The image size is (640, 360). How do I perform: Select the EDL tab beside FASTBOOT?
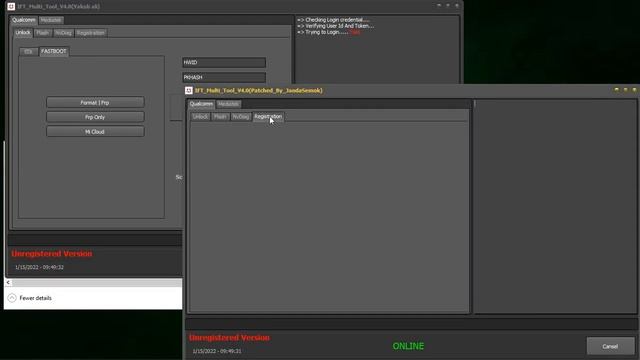tap(28, 51)
